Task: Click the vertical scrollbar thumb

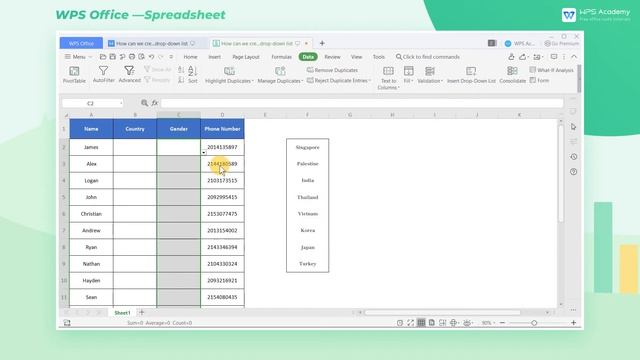Action: (x=561, y=173)
